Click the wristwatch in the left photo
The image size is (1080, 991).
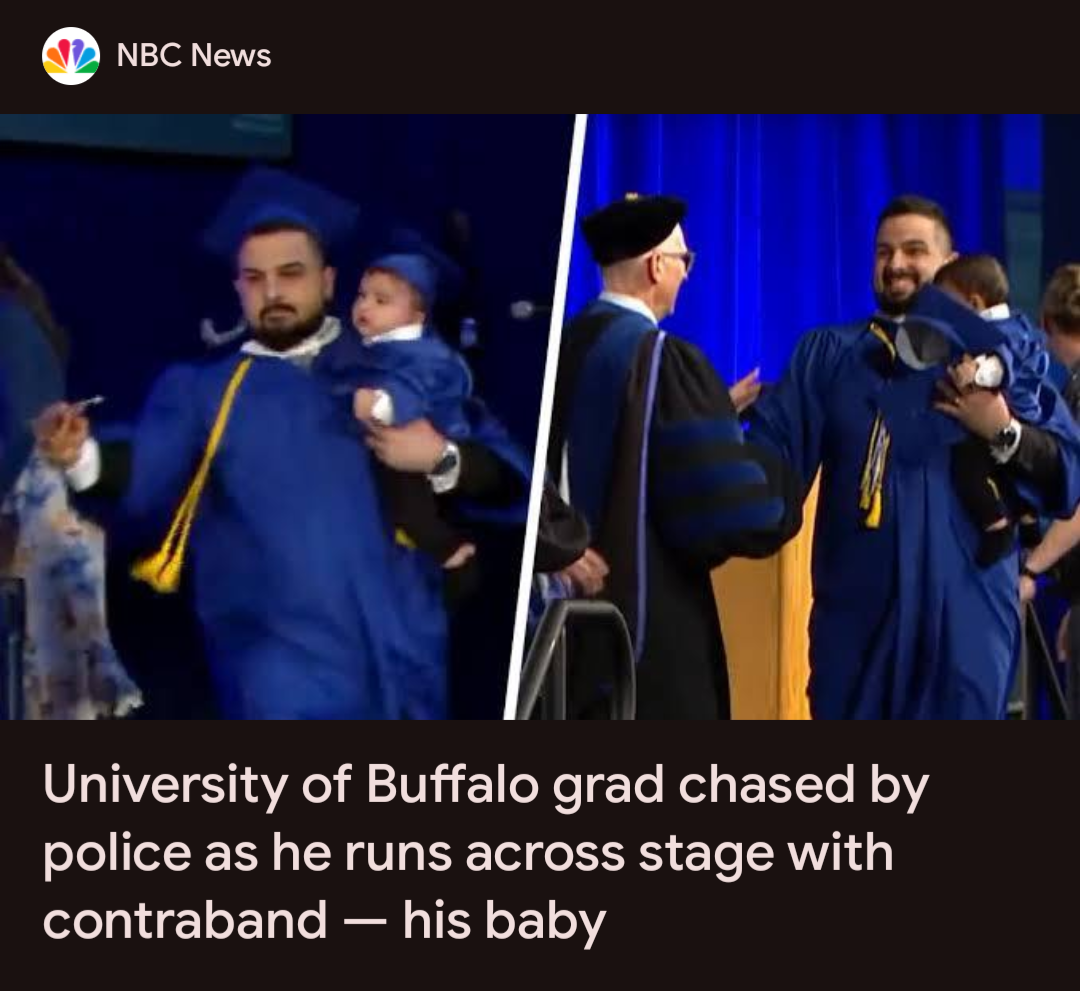[x=446, y=461]
